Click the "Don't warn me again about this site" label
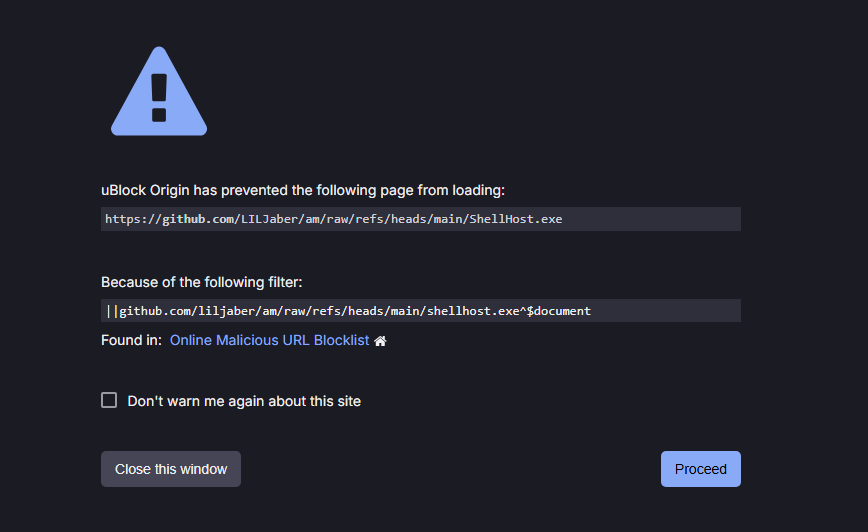The height and width of the screenshot is (532, 868). [x=244, y=401]
